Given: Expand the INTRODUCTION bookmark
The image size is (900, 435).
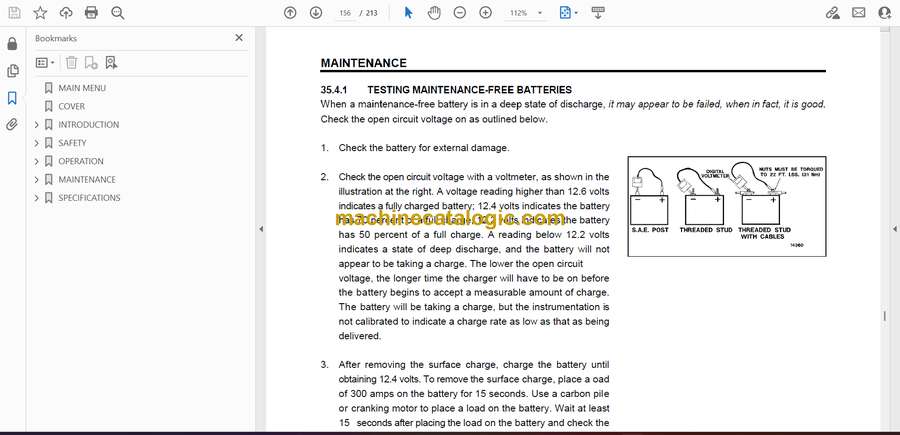Looking at the screenshot, I should (x=37, y=125).
